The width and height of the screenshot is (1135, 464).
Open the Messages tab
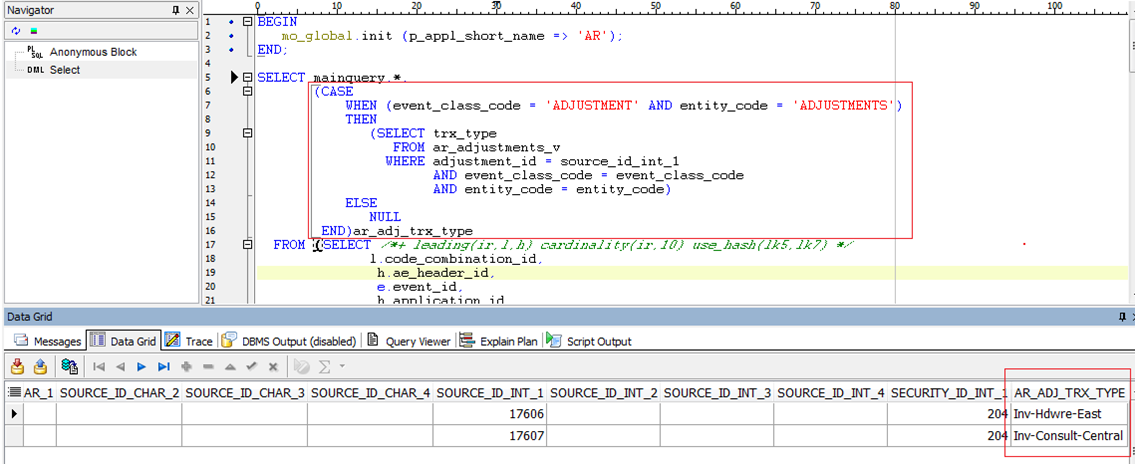pyautogui.click(x=48, y=341)
